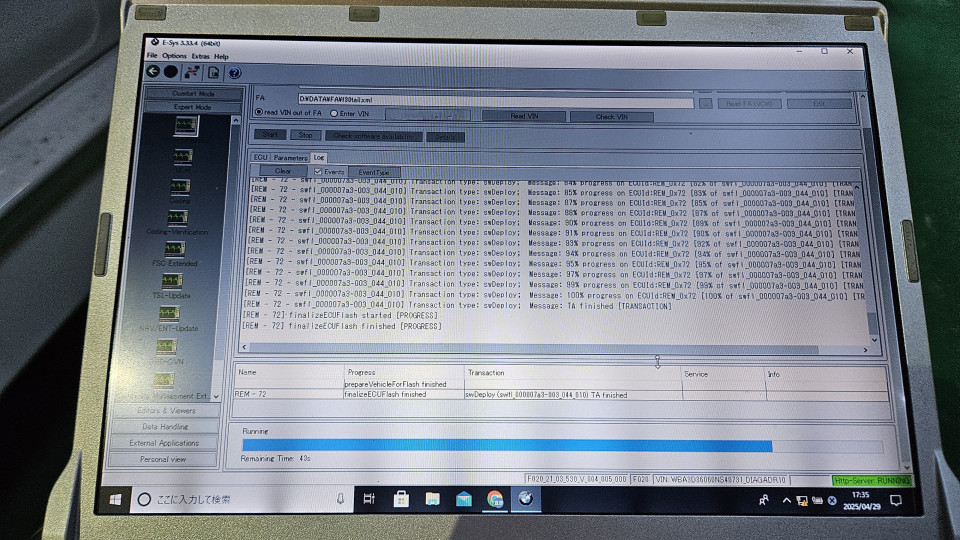Open the Options menu

point(174,56)
